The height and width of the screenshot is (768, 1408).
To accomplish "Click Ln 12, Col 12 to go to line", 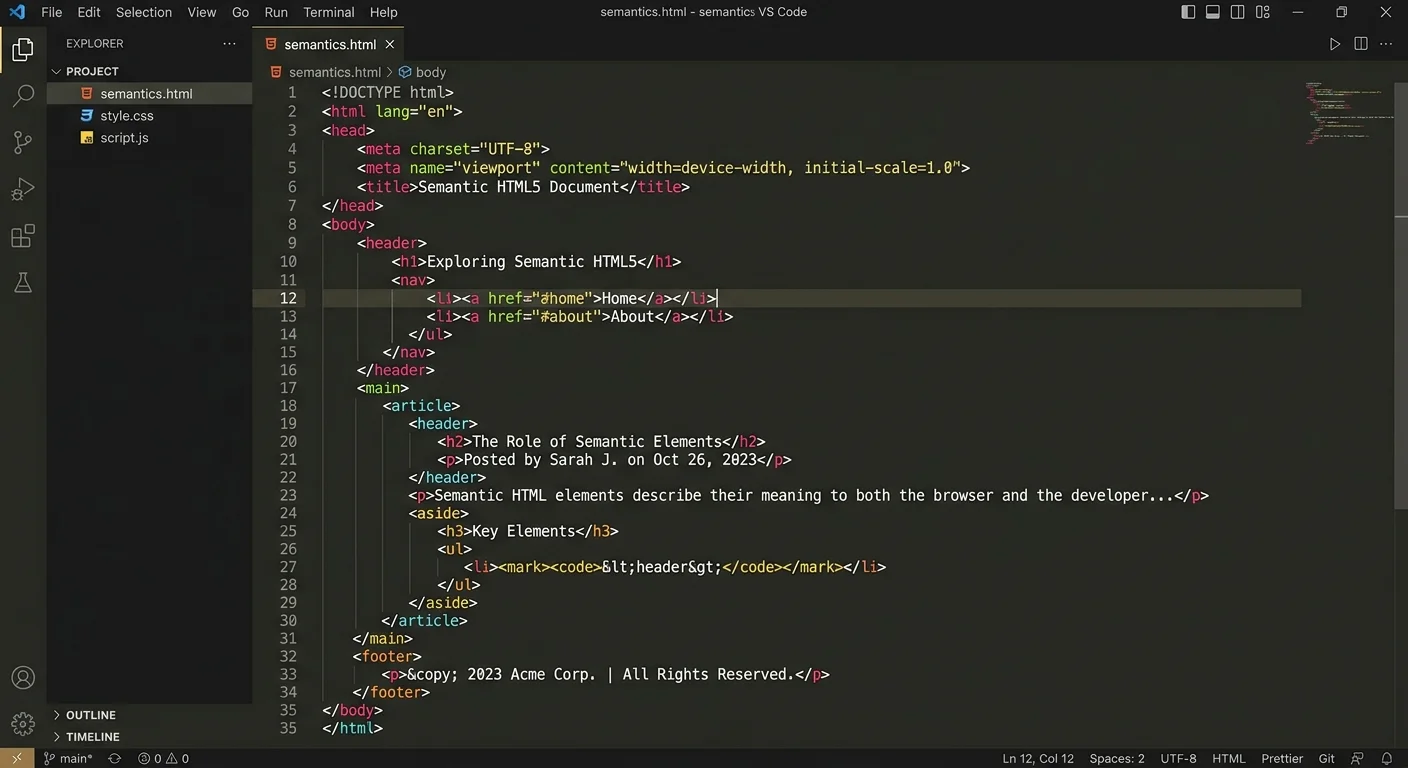I will [1038, 758].
